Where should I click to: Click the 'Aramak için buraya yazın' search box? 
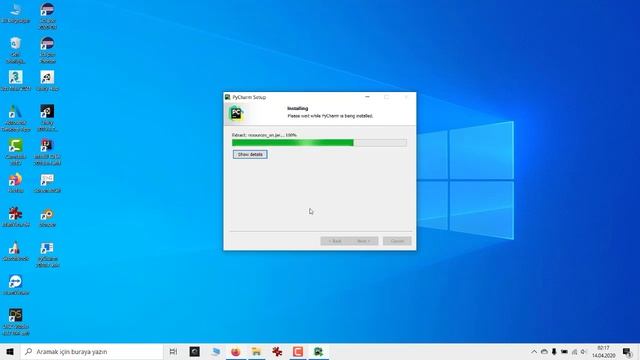(92, 351)
